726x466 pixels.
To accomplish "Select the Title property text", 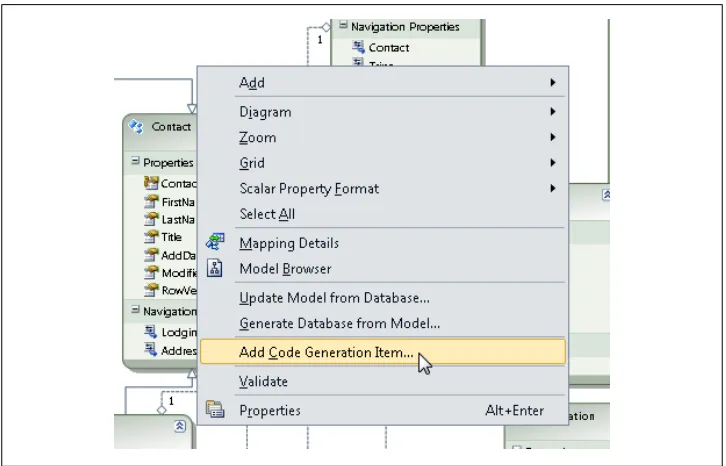I will coord(171,237).
